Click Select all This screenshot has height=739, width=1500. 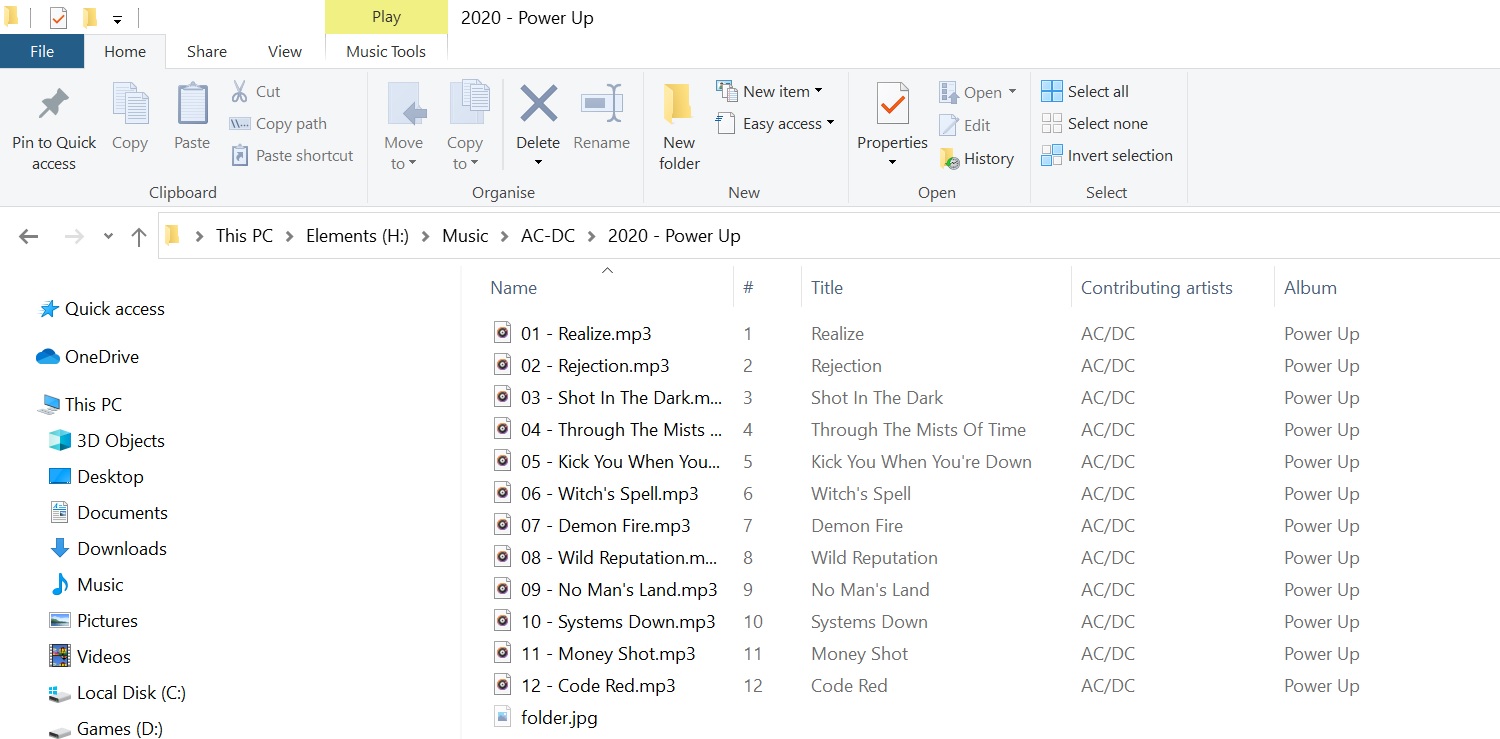click(1085, 92)
